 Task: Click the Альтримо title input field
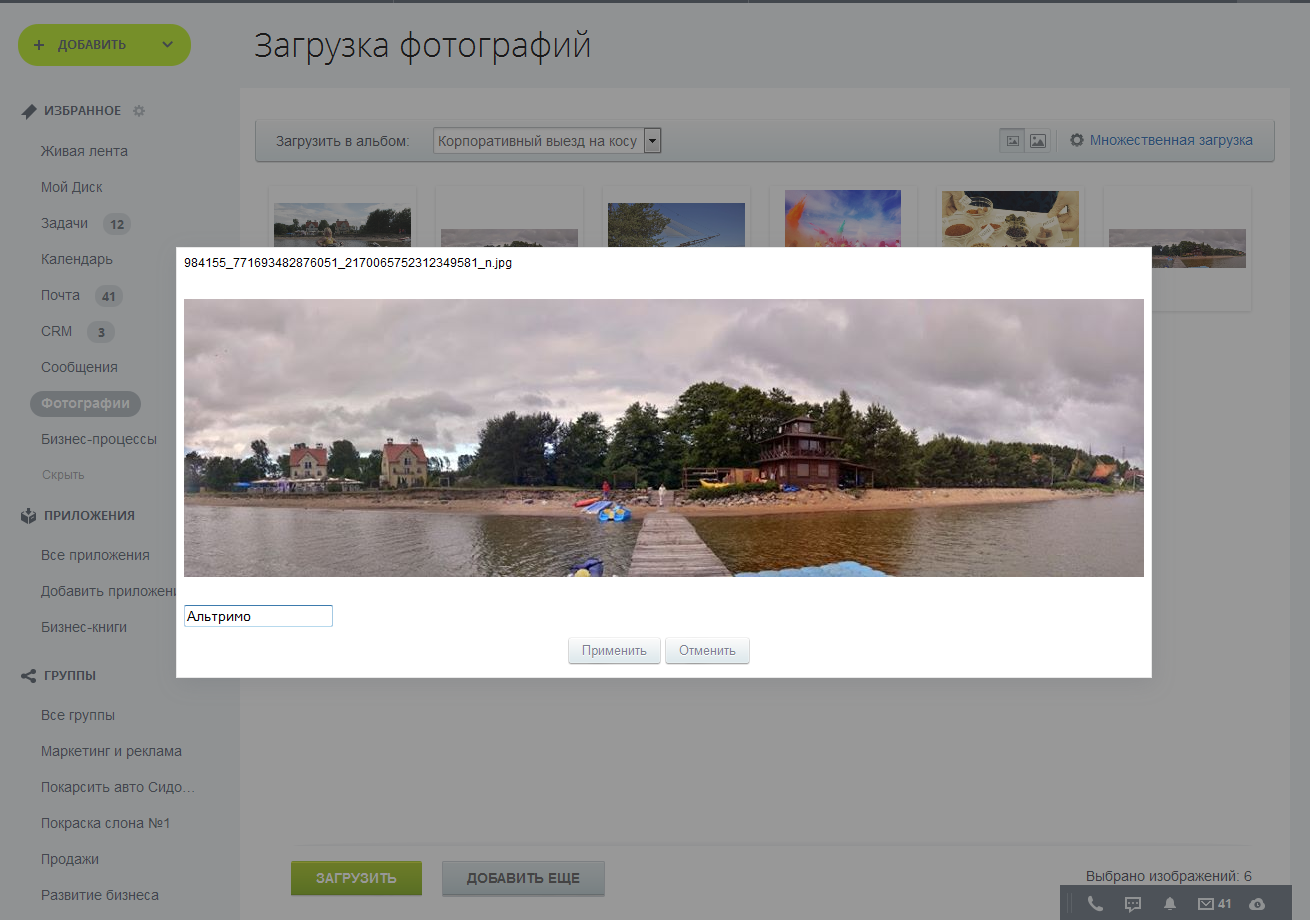coord(258,616)
